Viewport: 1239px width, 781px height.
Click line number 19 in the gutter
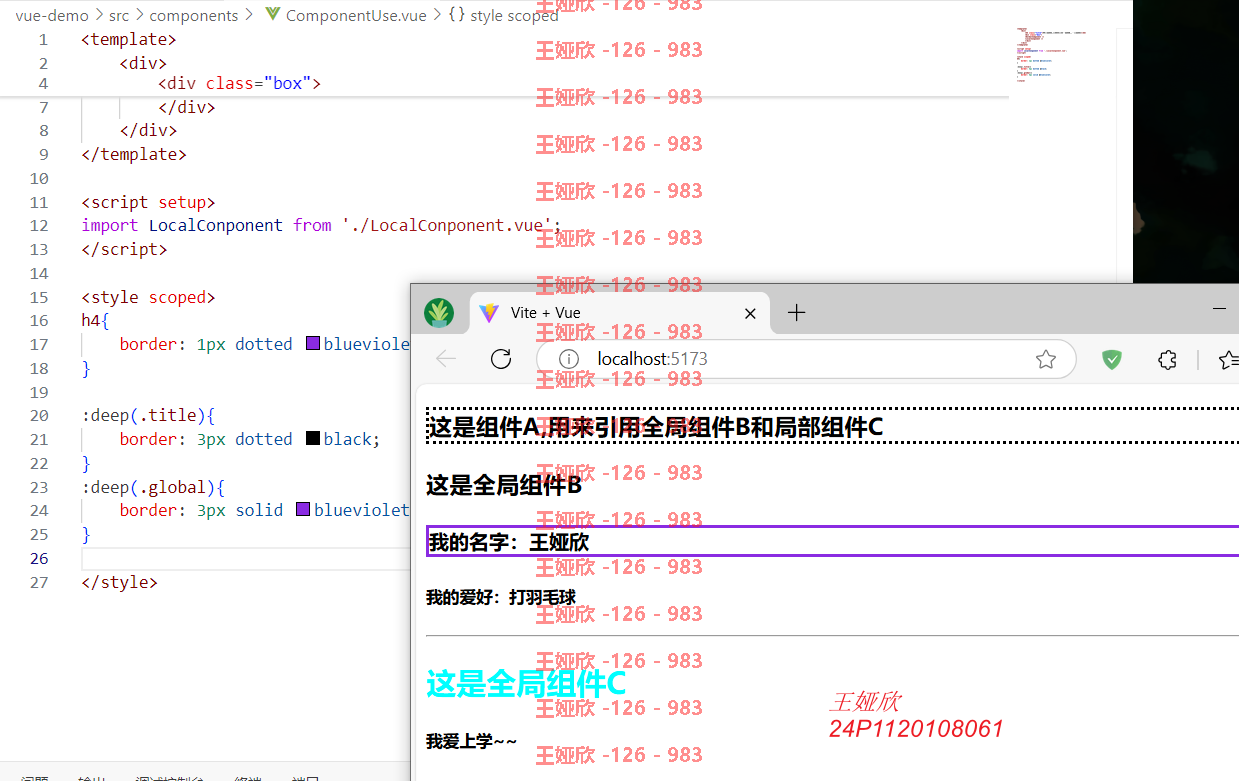pos(38,392)
